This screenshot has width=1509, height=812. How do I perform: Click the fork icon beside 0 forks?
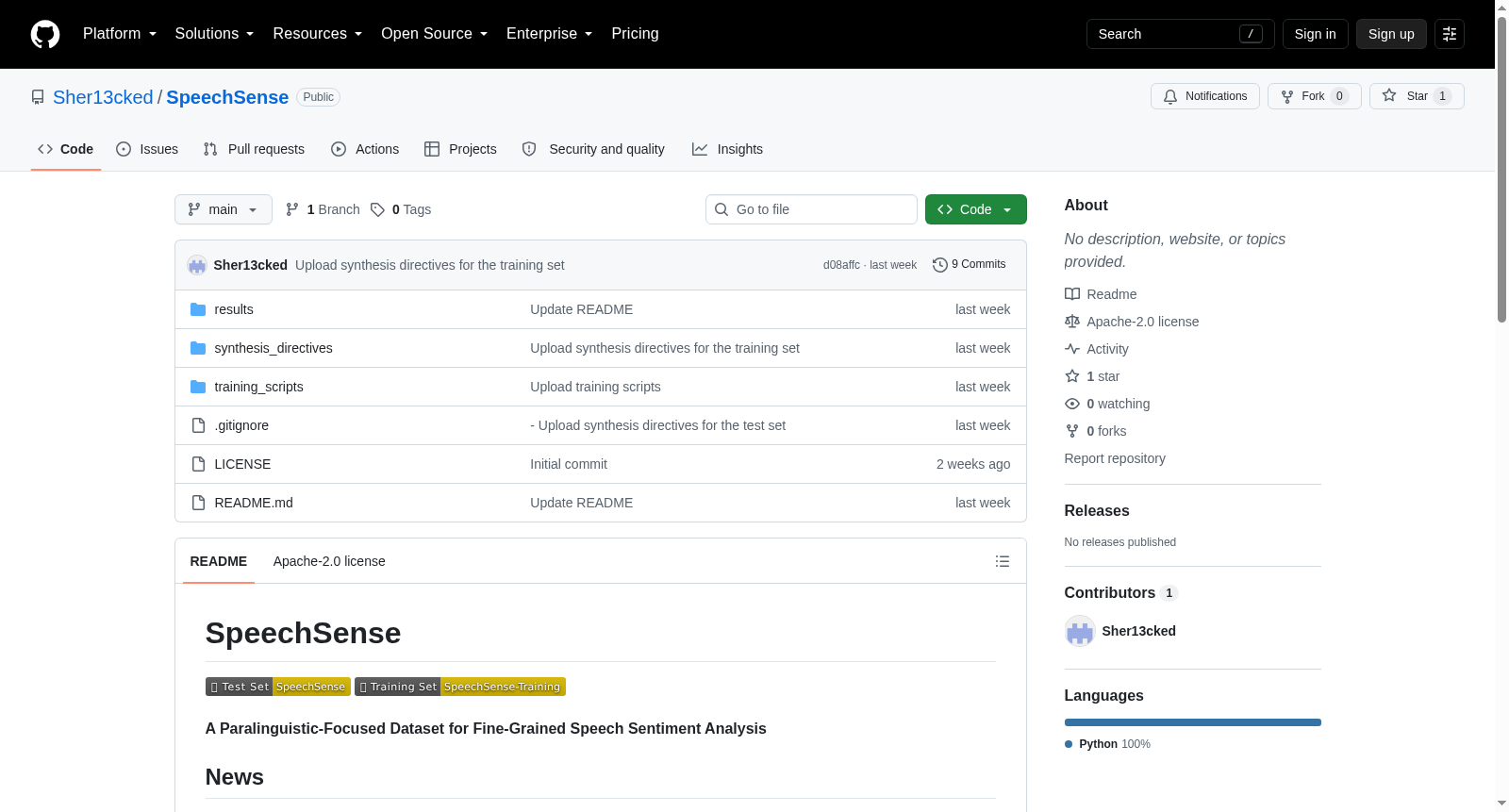coord(1072,431)
